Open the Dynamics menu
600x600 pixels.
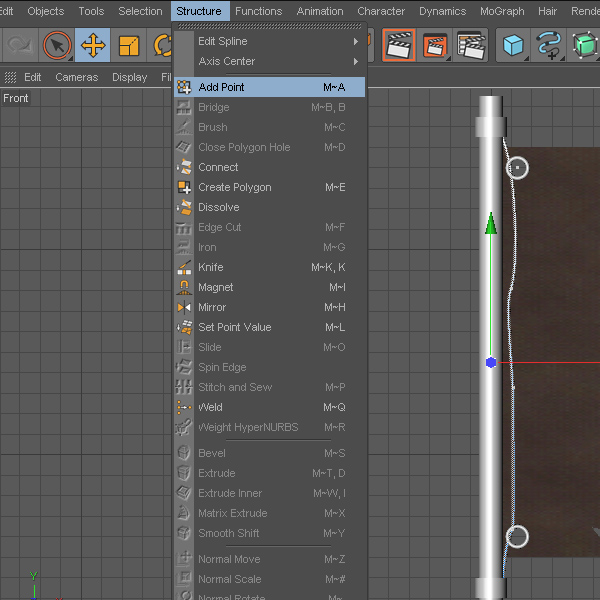pyautogui.click(x=442, y=11)
